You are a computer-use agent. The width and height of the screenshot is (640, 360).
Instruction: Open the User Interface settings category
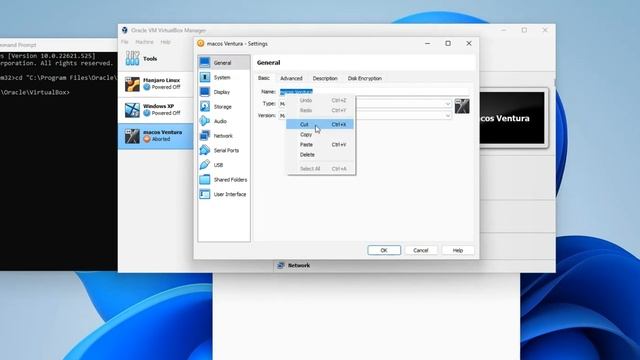coord(224,194)
